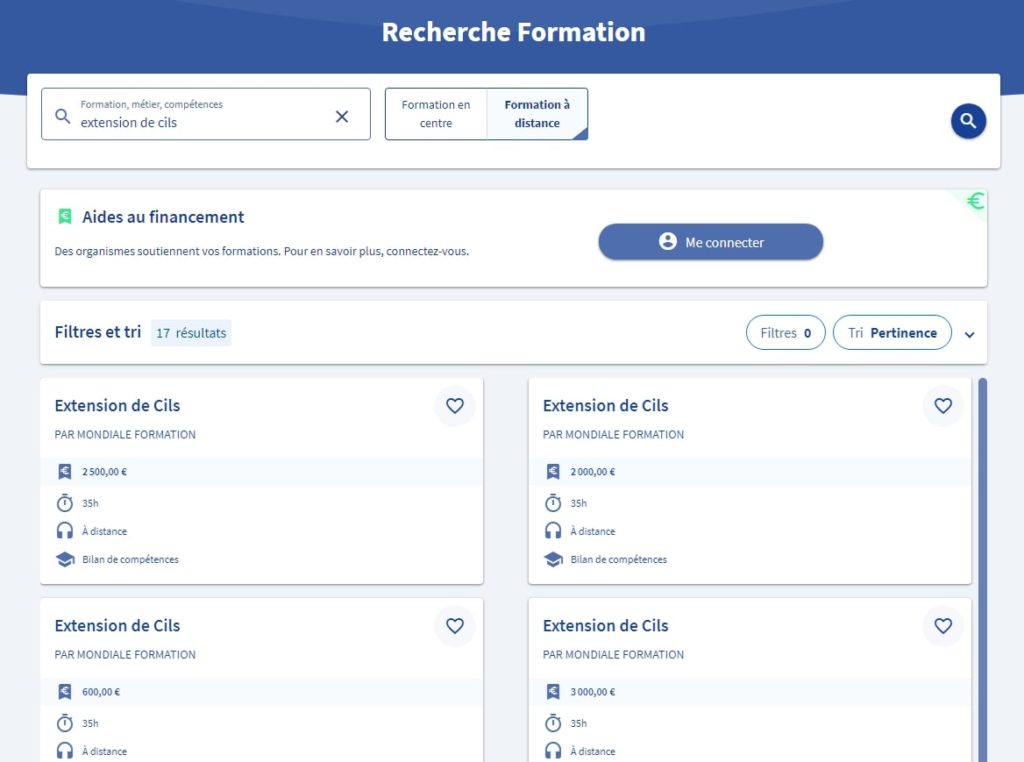Viewport: 1024px width, 762px height.
Task: Click the graduation cap icon in the 2 500,00 € card
Action: (x=65, y=560)
